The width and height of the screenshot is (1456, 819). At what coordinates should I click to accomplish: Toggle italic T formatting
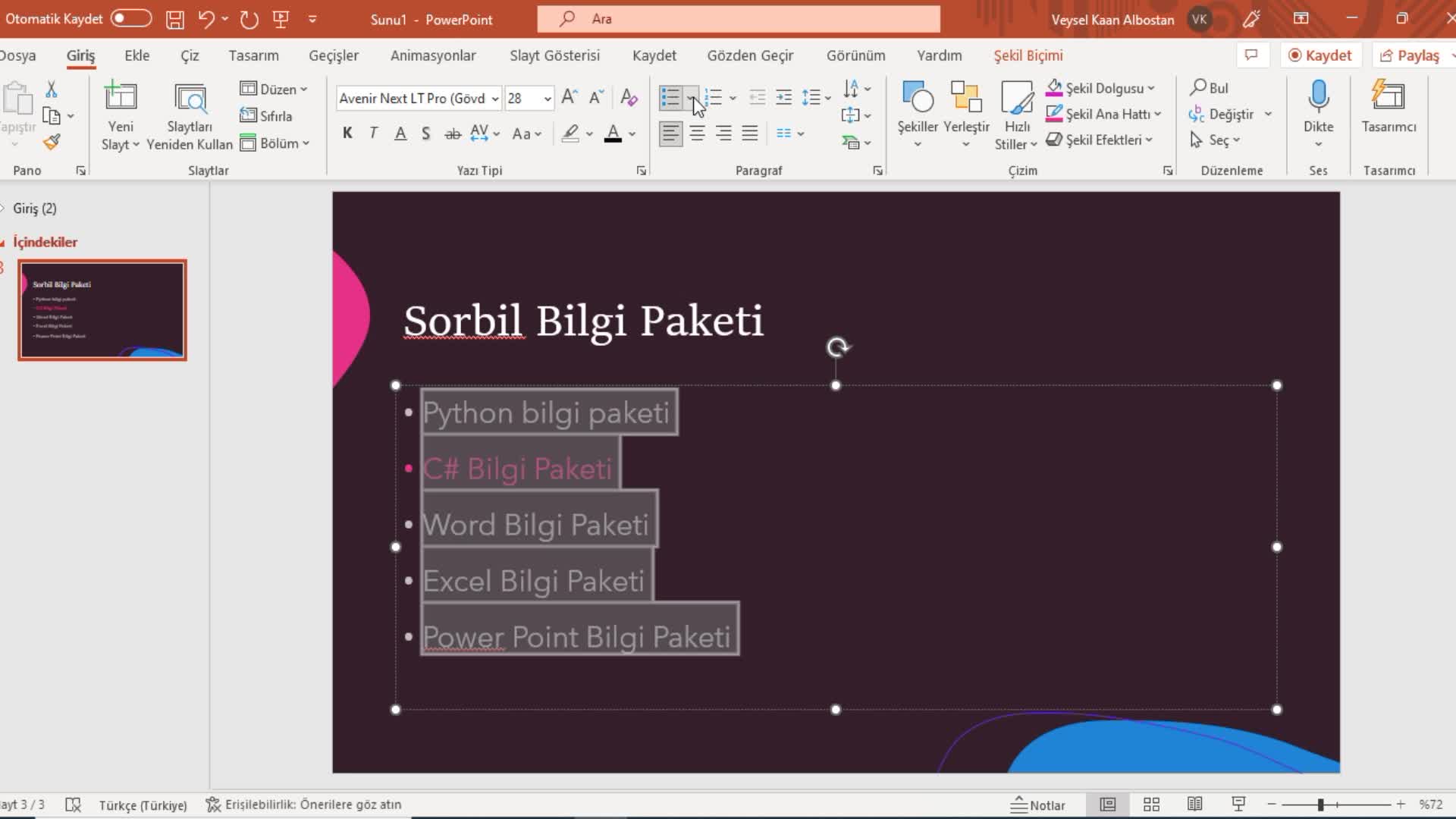(x=373, y=133)
